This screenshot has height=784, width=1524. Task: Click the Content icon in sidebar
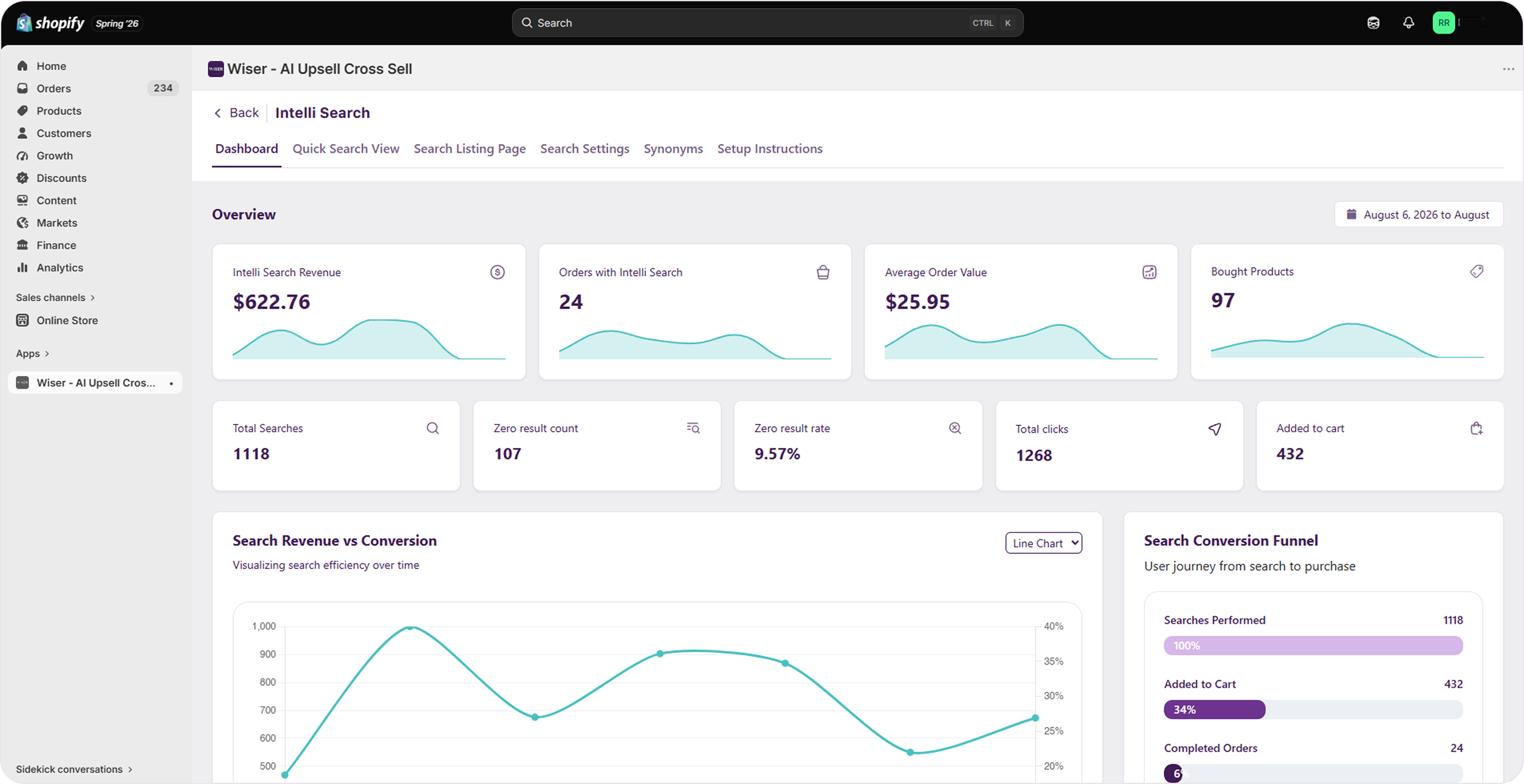coord(22,201)
